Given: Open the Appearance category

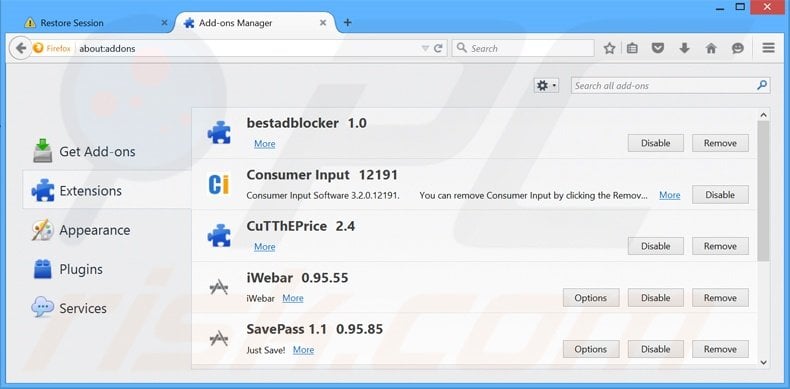Looking at the screenshot, I should 107,230.
